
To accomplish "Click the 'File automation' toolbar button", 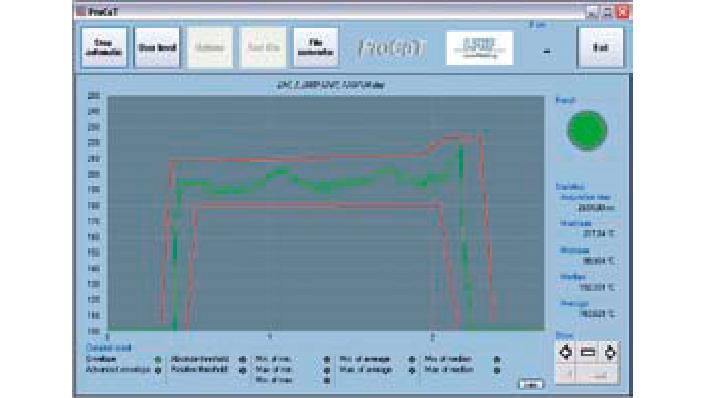I will click(x=316, y=48).
